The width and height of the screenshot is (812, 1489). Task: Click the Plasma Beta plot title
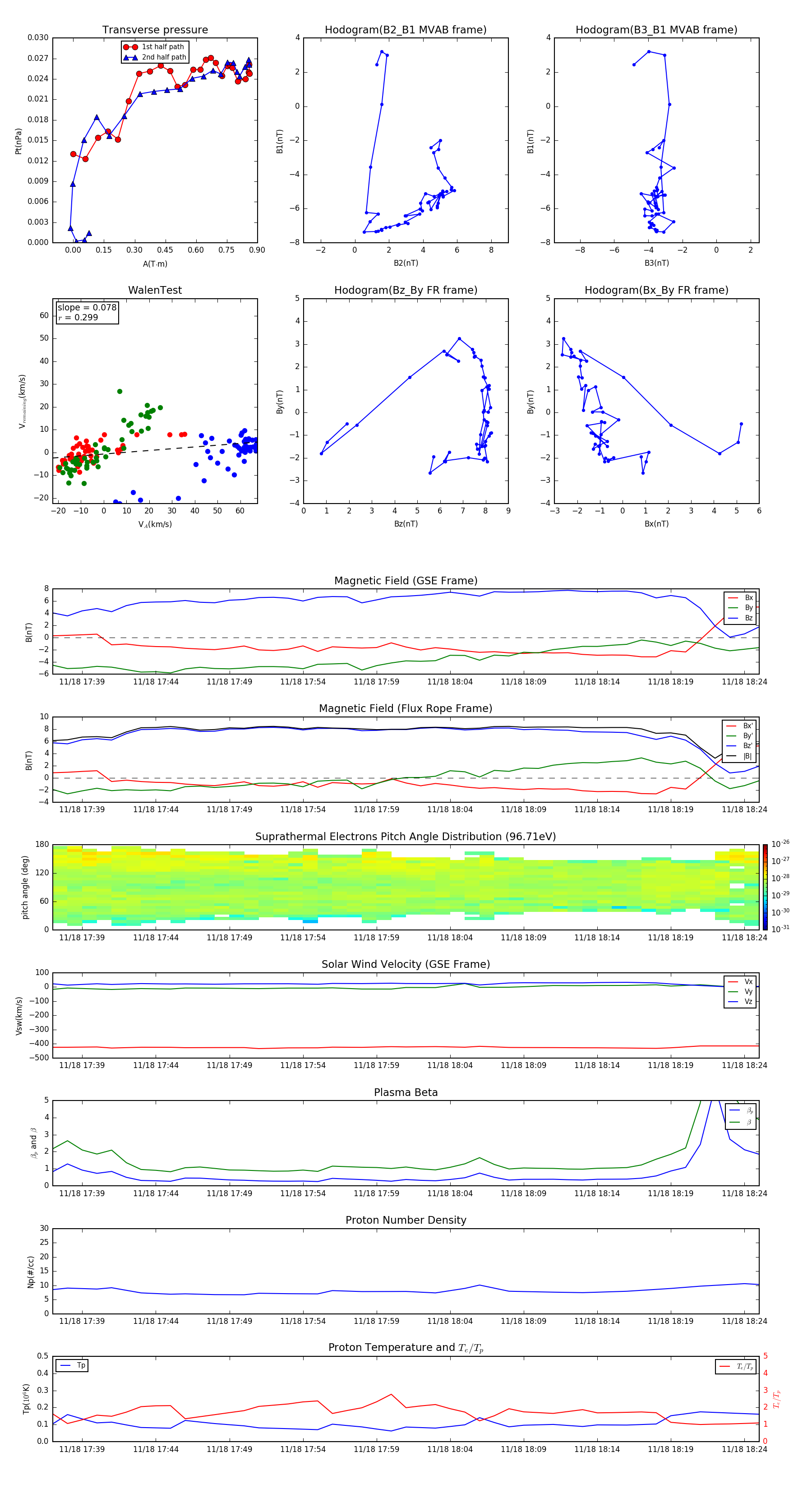pos(406,1092)
